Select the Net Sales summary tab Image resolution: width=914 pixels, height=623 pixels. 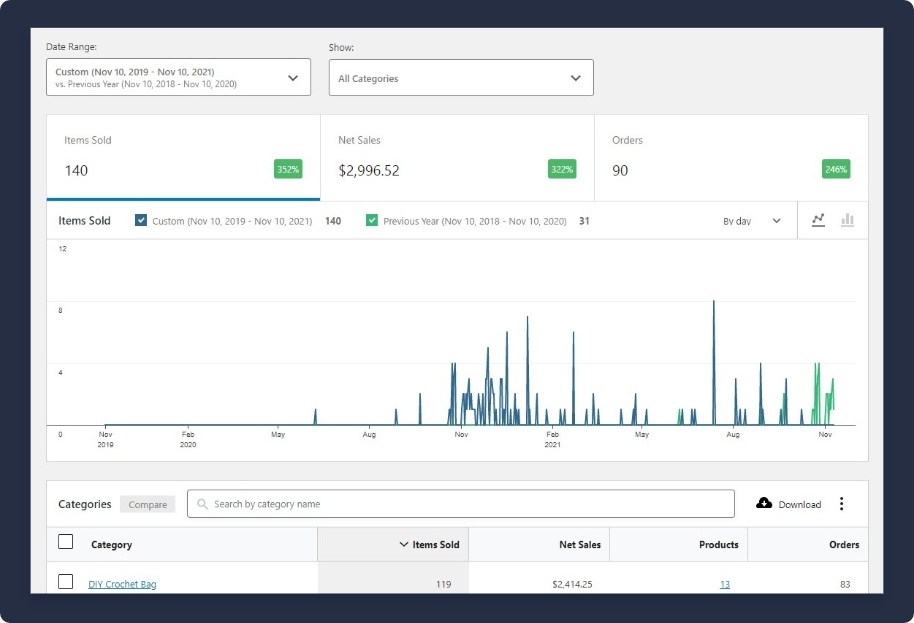[457, 158]
